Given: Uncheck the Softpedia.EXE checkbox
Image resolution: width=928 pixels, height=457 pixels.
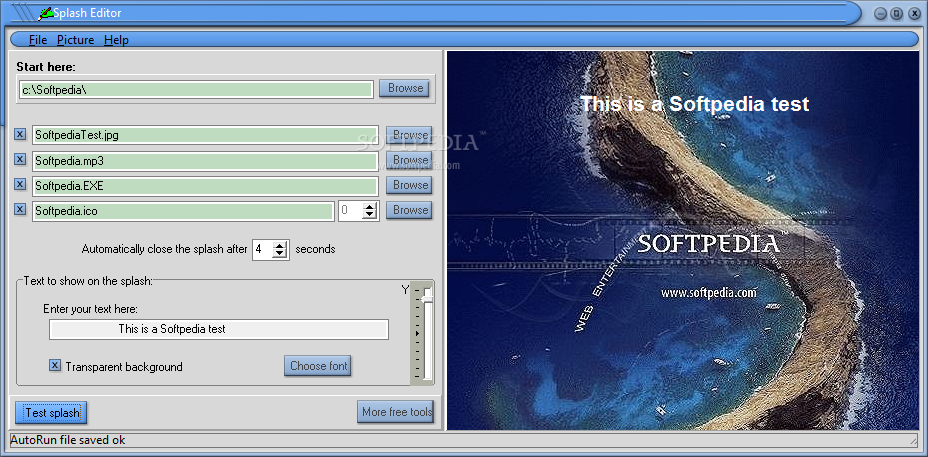Looking at the screenshot, I should tap(20, 184).
